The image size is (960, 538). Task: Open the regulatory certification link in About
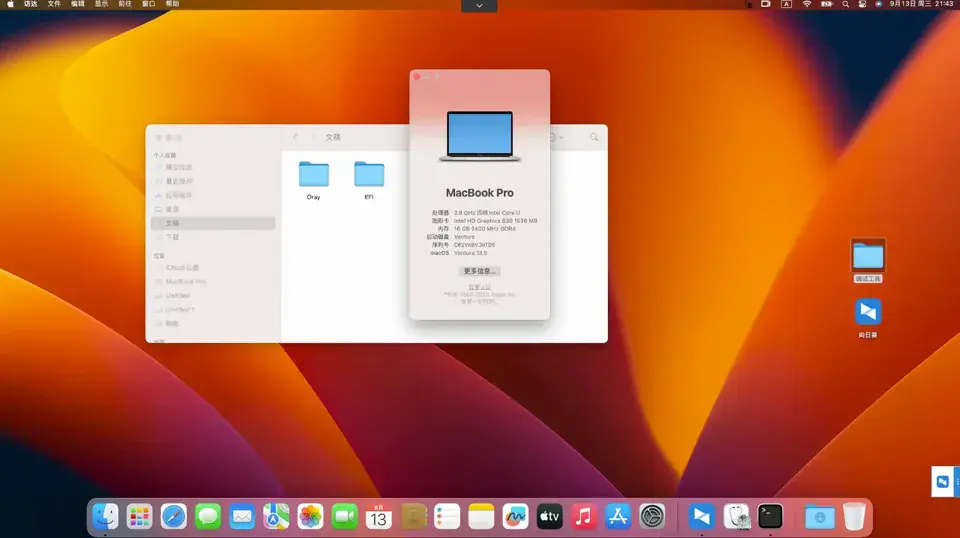tap(479, 287)
